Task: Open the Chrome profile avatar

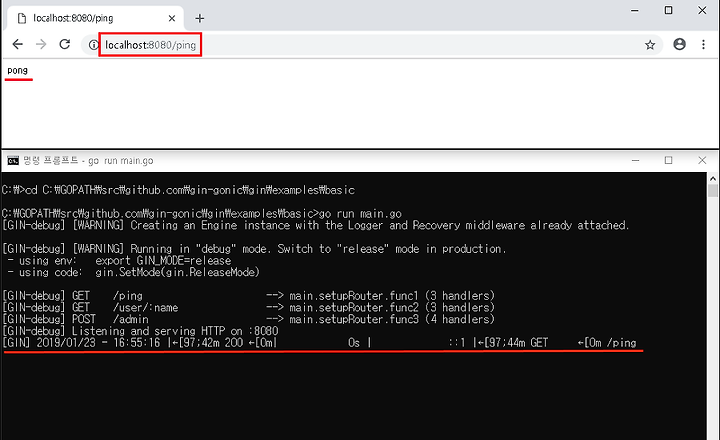Action: (x=679, y=44)
